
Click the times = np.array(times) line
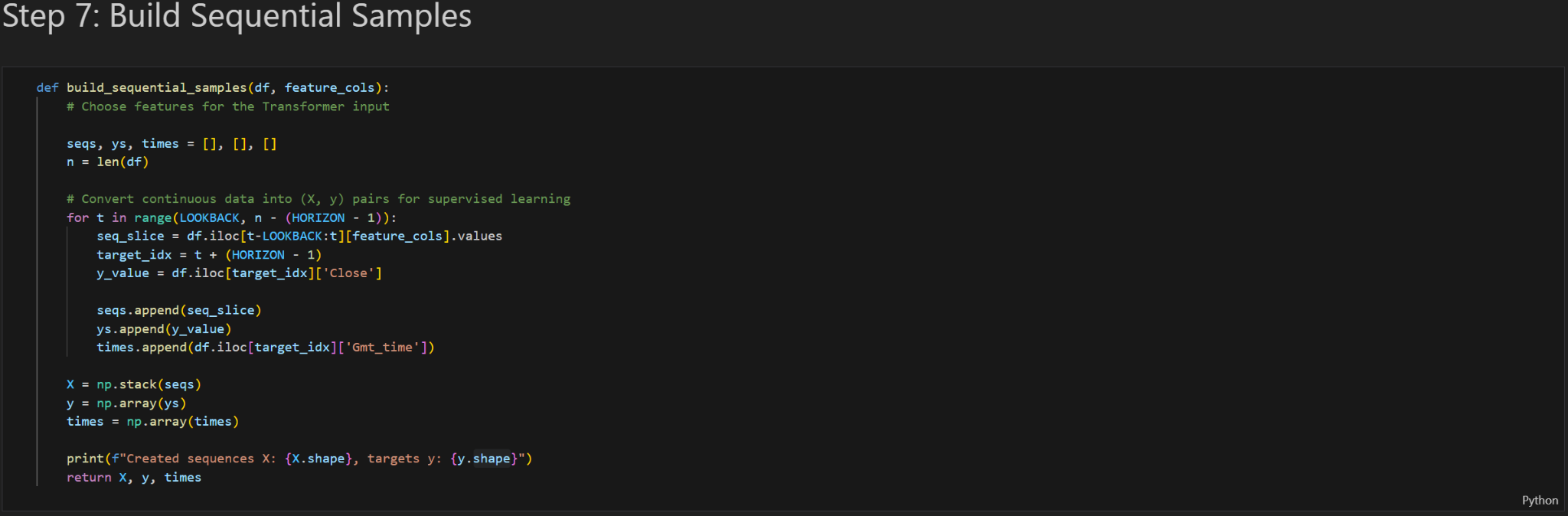(152, 422)
